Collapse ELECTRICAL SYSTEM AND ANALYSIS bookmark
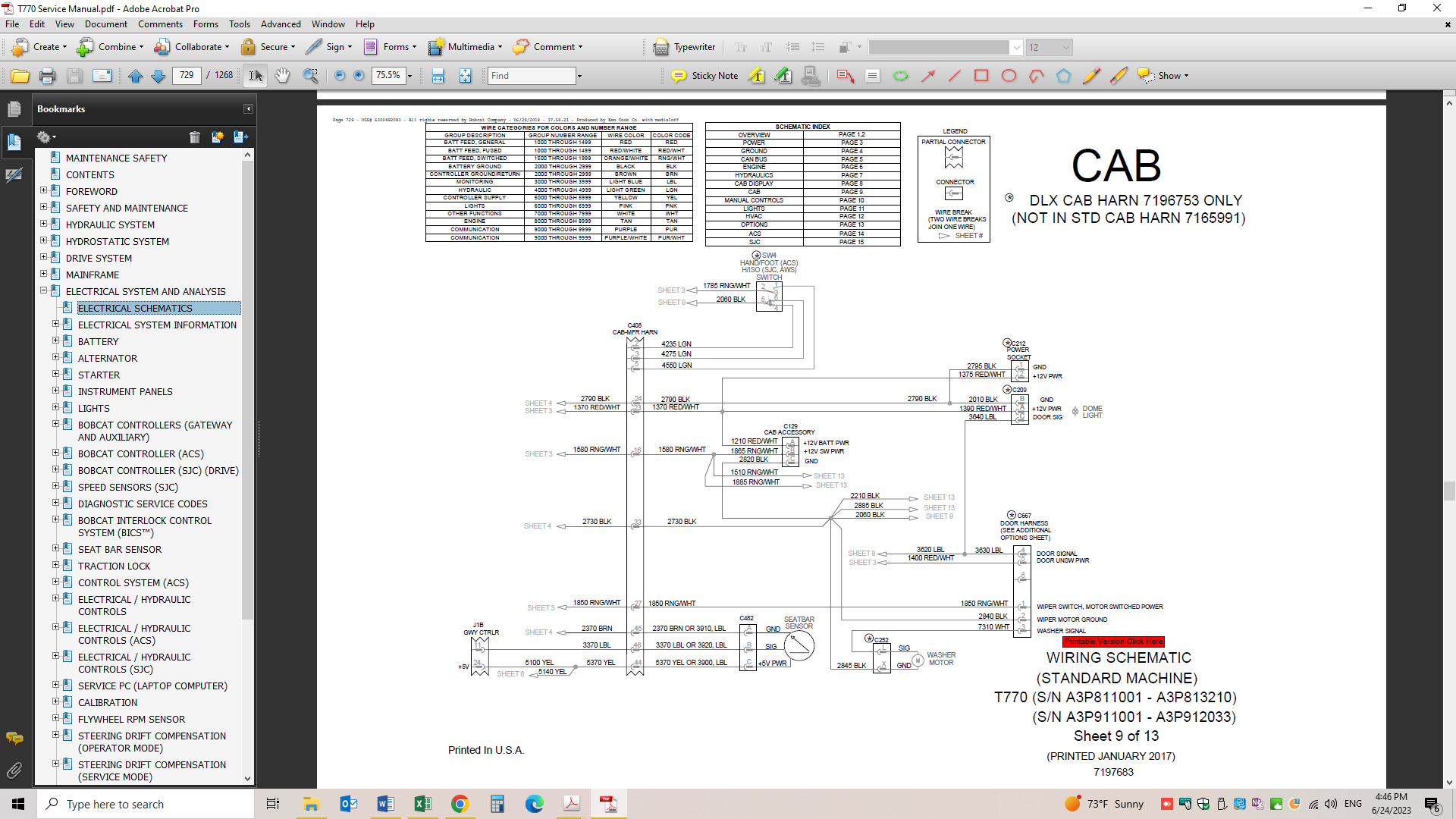This screenshot has width=1456, height=819. coord(43,291)
